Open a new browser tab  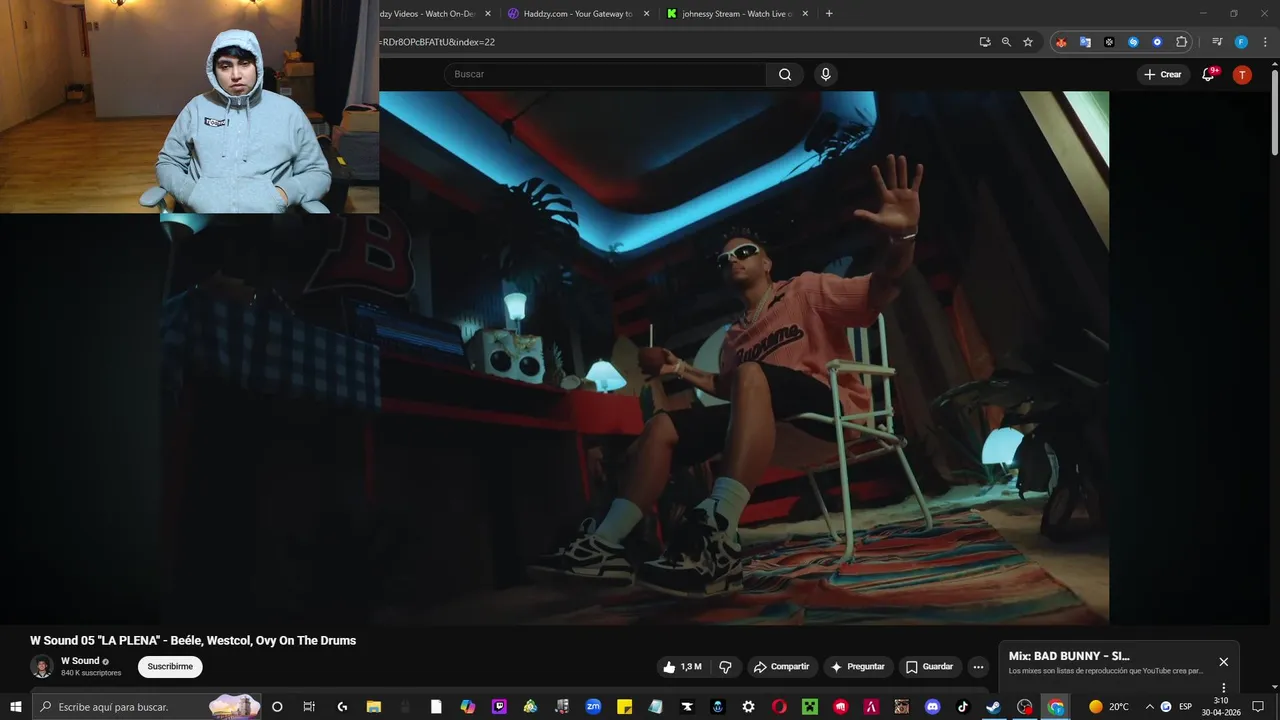pyautogui.click(x=829, y=14)
